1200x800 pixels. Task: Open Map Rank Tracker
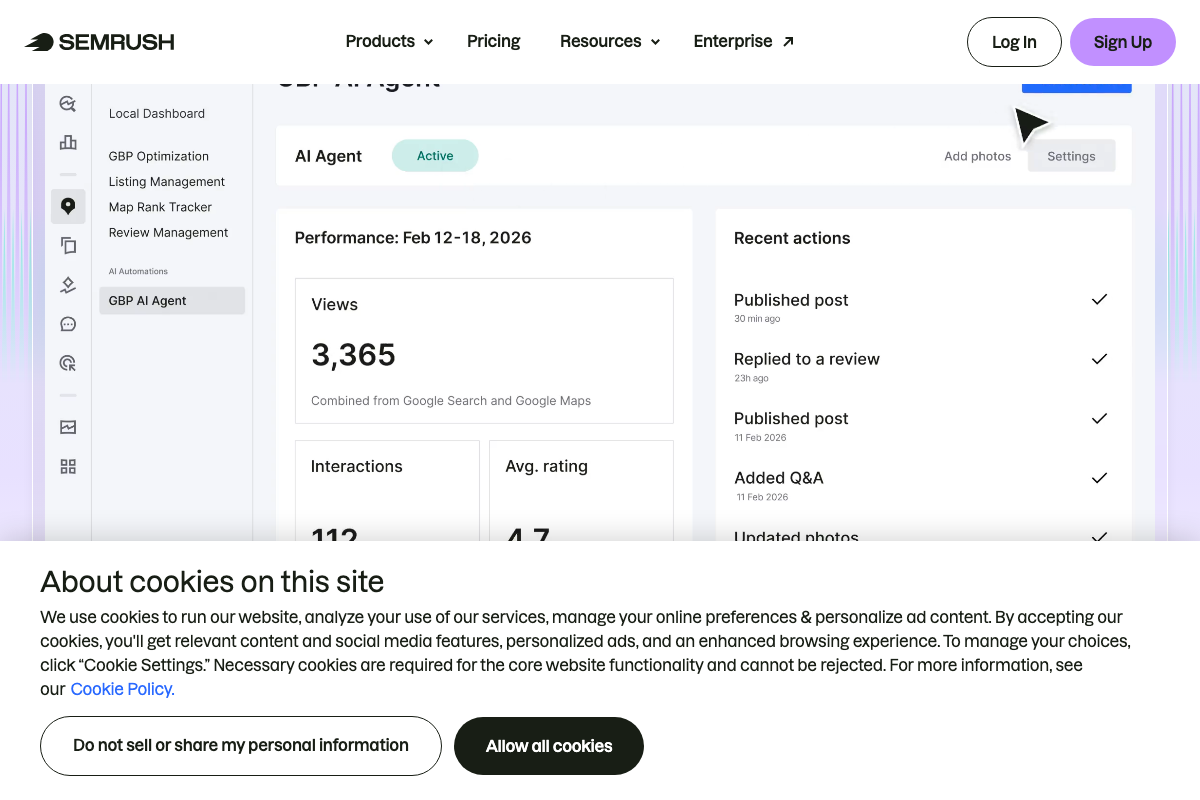tap(160, 207)
